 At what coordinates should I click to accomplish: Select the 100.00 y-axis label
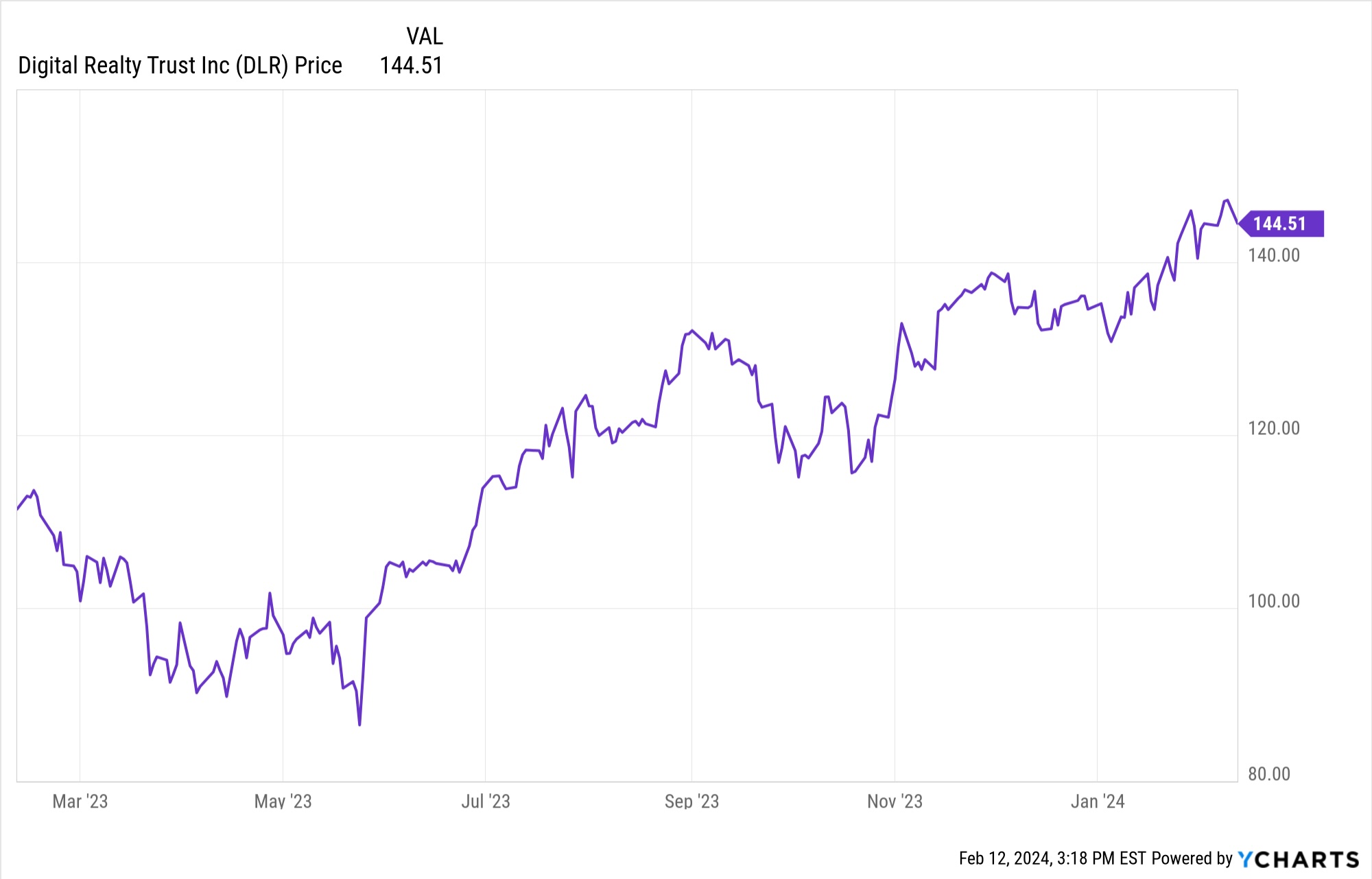(x=1273, y=602)
